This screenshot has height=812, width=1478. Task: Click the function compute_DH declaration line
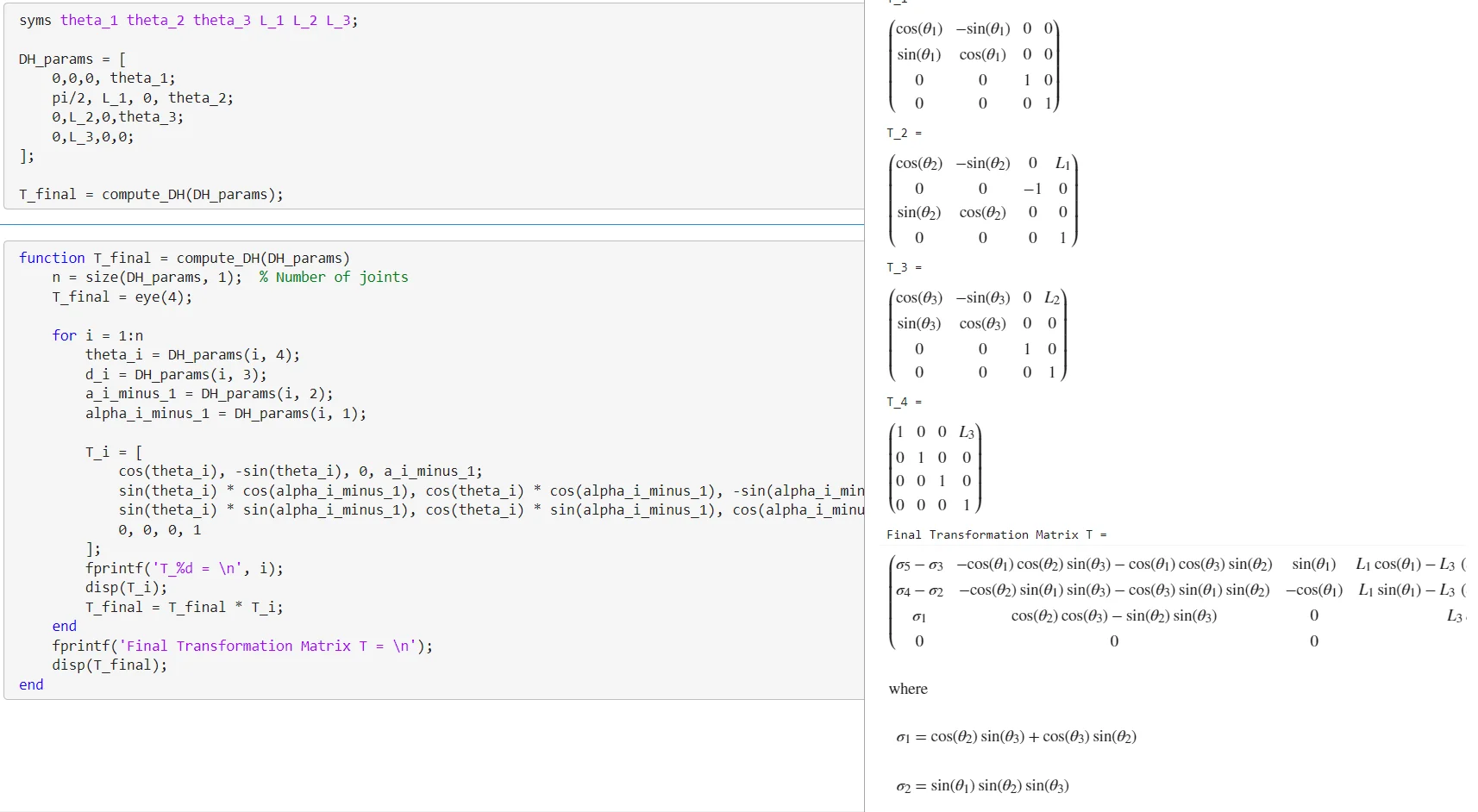click(185, 259)
